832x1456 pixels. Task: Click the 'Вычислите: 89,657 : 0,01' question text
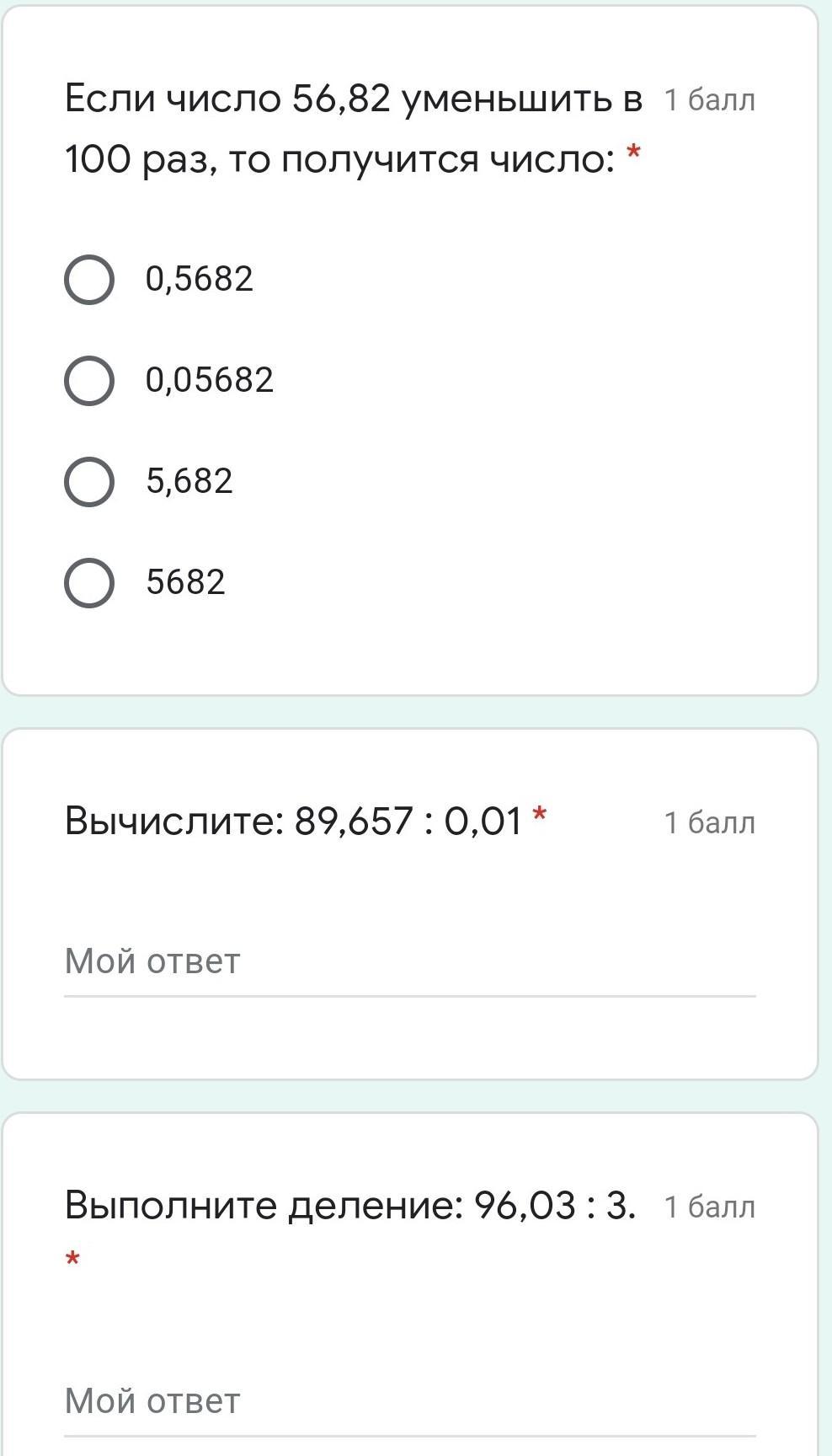click(293, 821)
